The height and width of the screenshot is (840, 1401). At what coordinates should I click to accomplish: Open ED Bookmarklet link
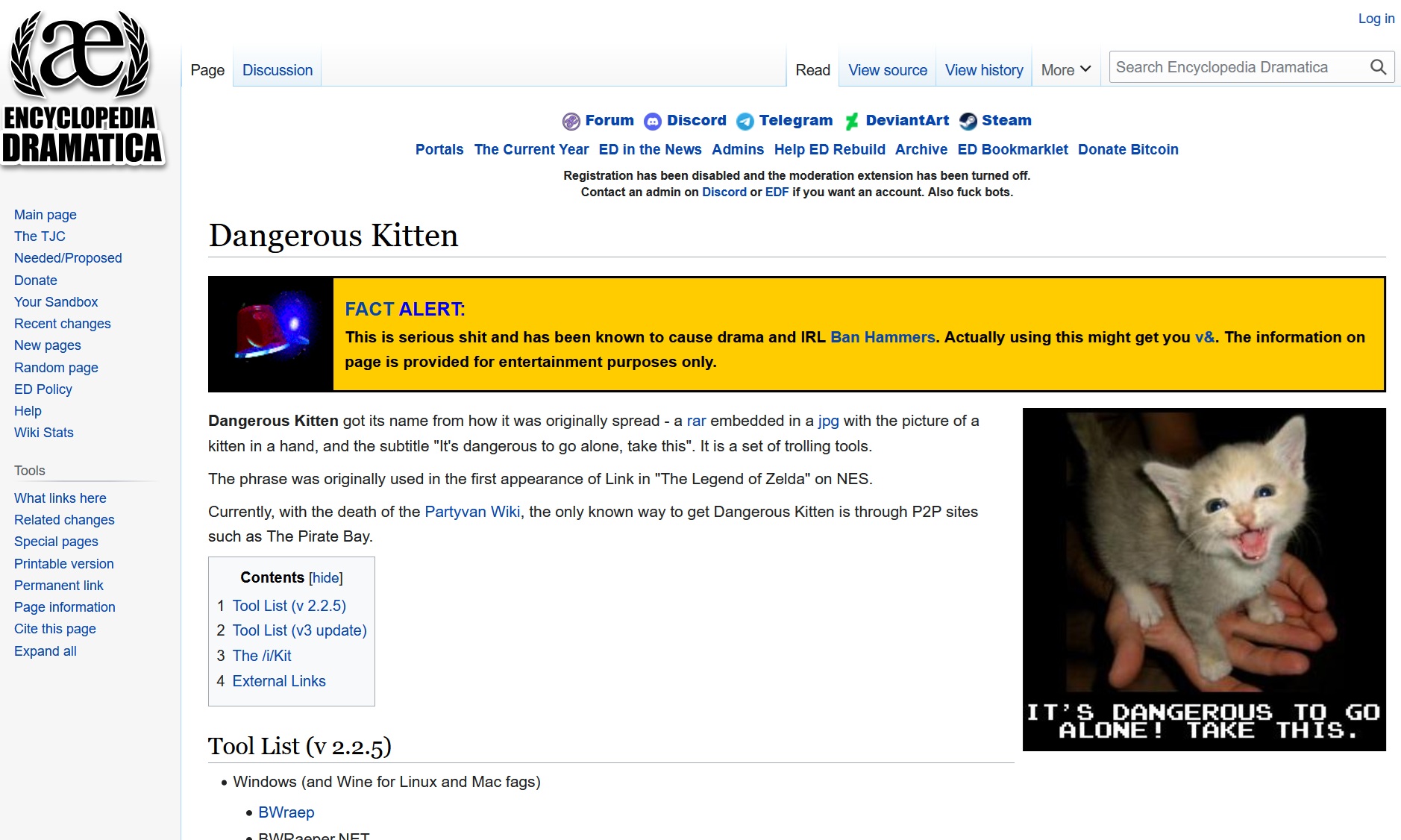1012,149
